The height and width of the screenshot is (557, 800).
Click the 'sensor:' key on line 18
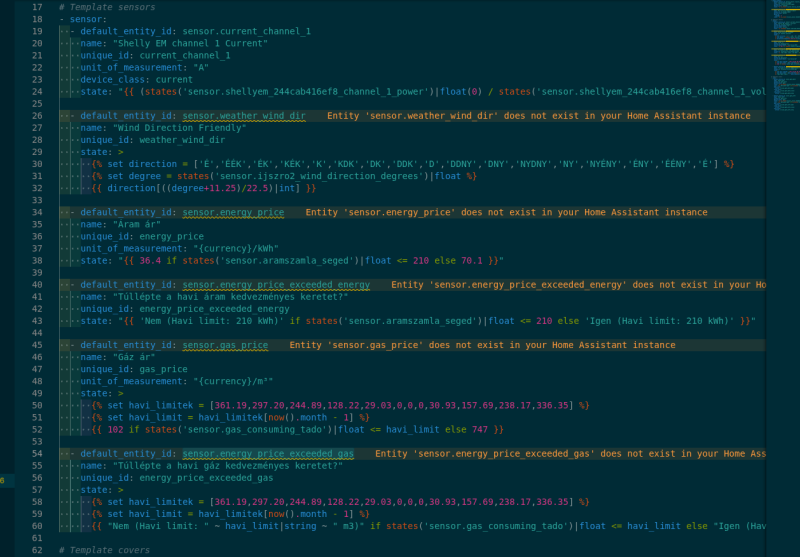coord(88,19)
